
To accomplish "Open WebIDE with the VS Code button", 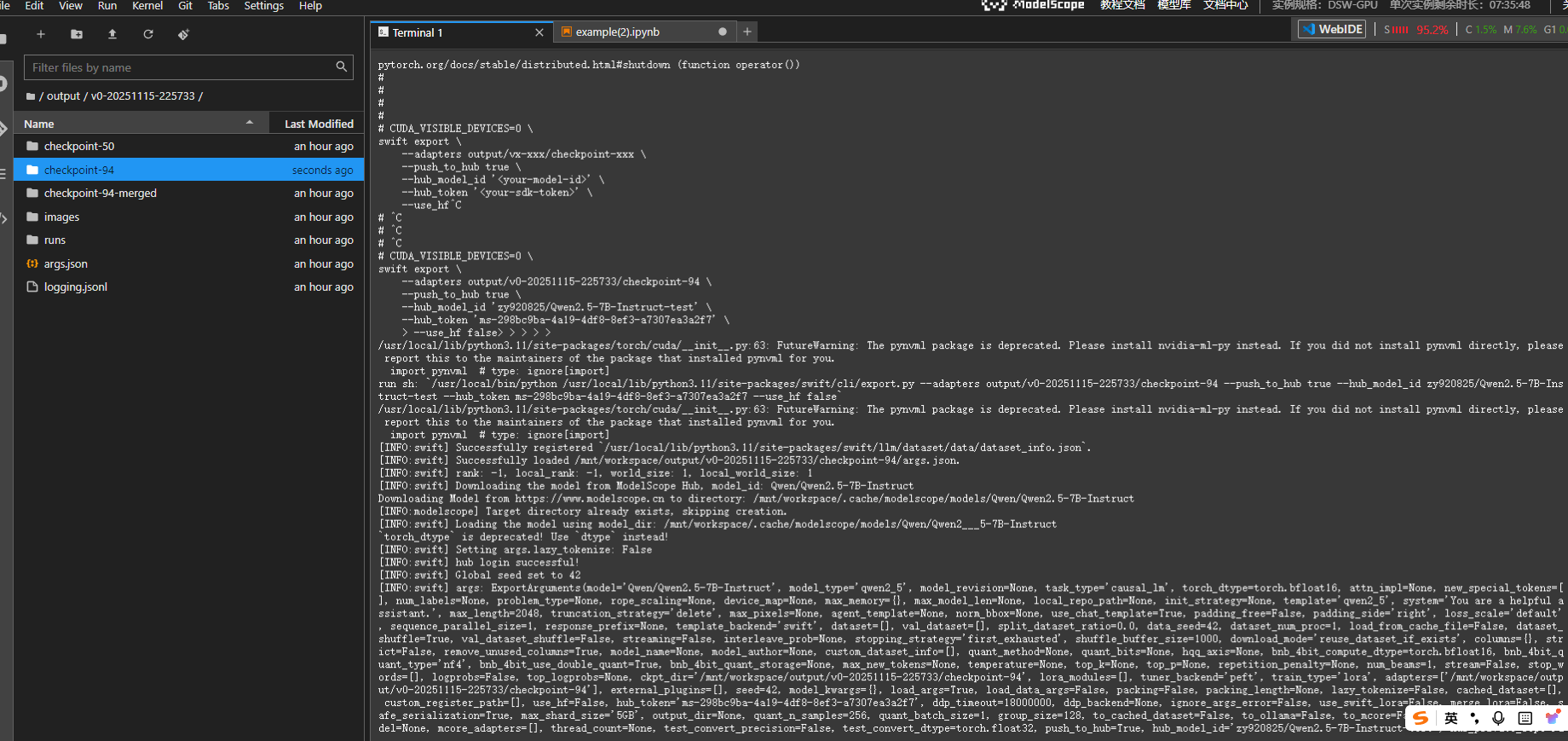I will [1332, 29].
